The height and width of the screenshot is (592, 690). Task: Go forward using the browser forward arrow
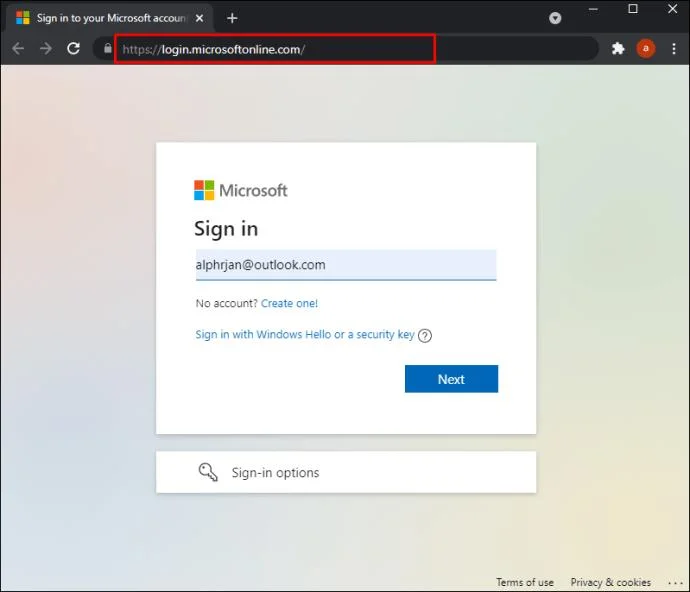[x=46, y=48]
